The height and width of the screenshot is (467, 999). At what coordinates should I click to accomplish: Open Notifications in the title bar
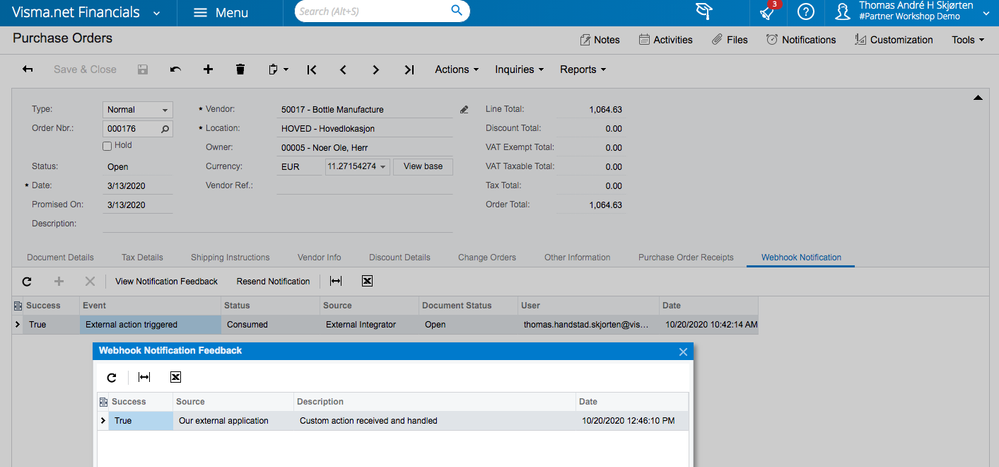point(801,40)
